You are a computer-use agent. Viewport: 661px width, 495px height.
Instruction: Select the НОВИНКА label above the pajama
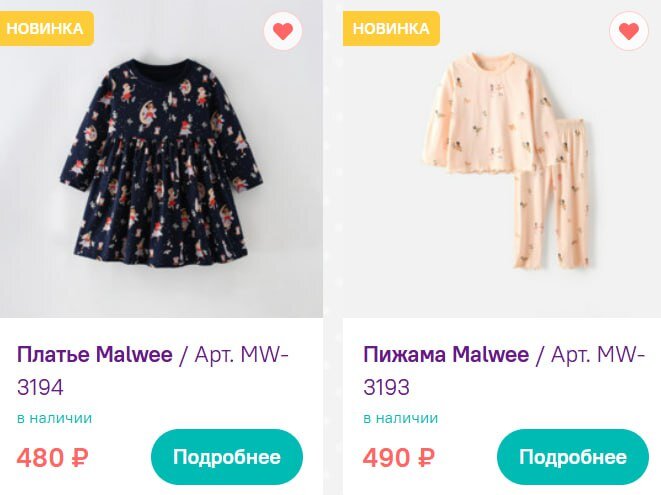(391, 28)
